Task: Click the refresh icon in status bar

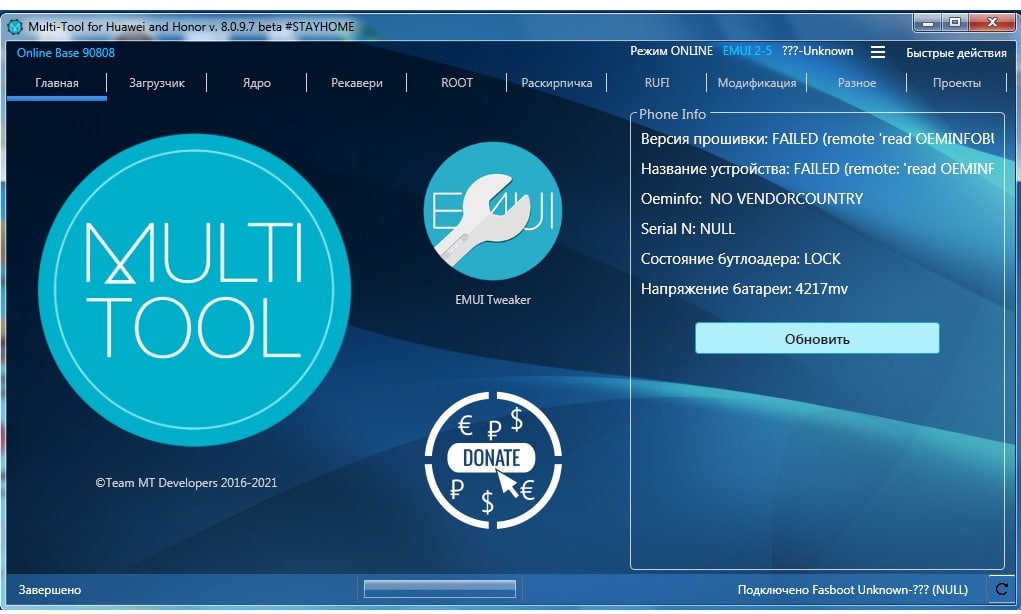Action: [x=1002, y=589]
